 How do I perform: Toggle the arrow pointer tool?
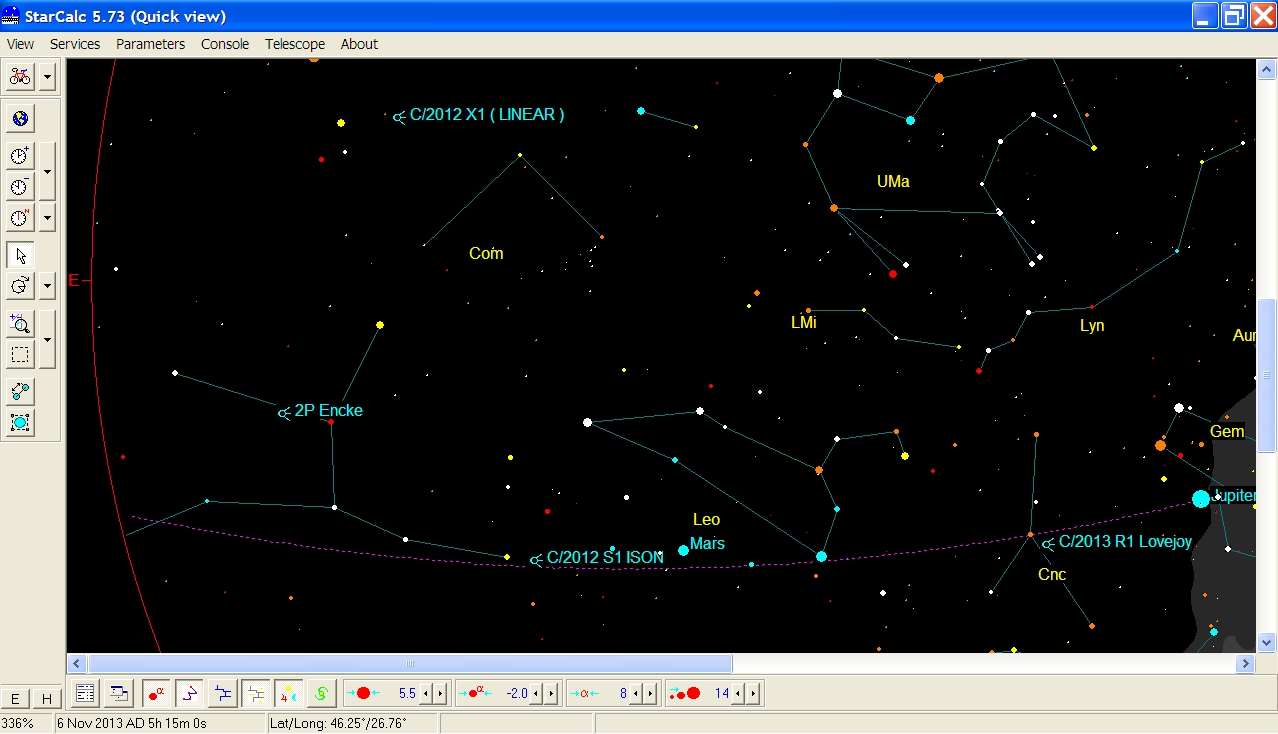click(x=20, y=255)
